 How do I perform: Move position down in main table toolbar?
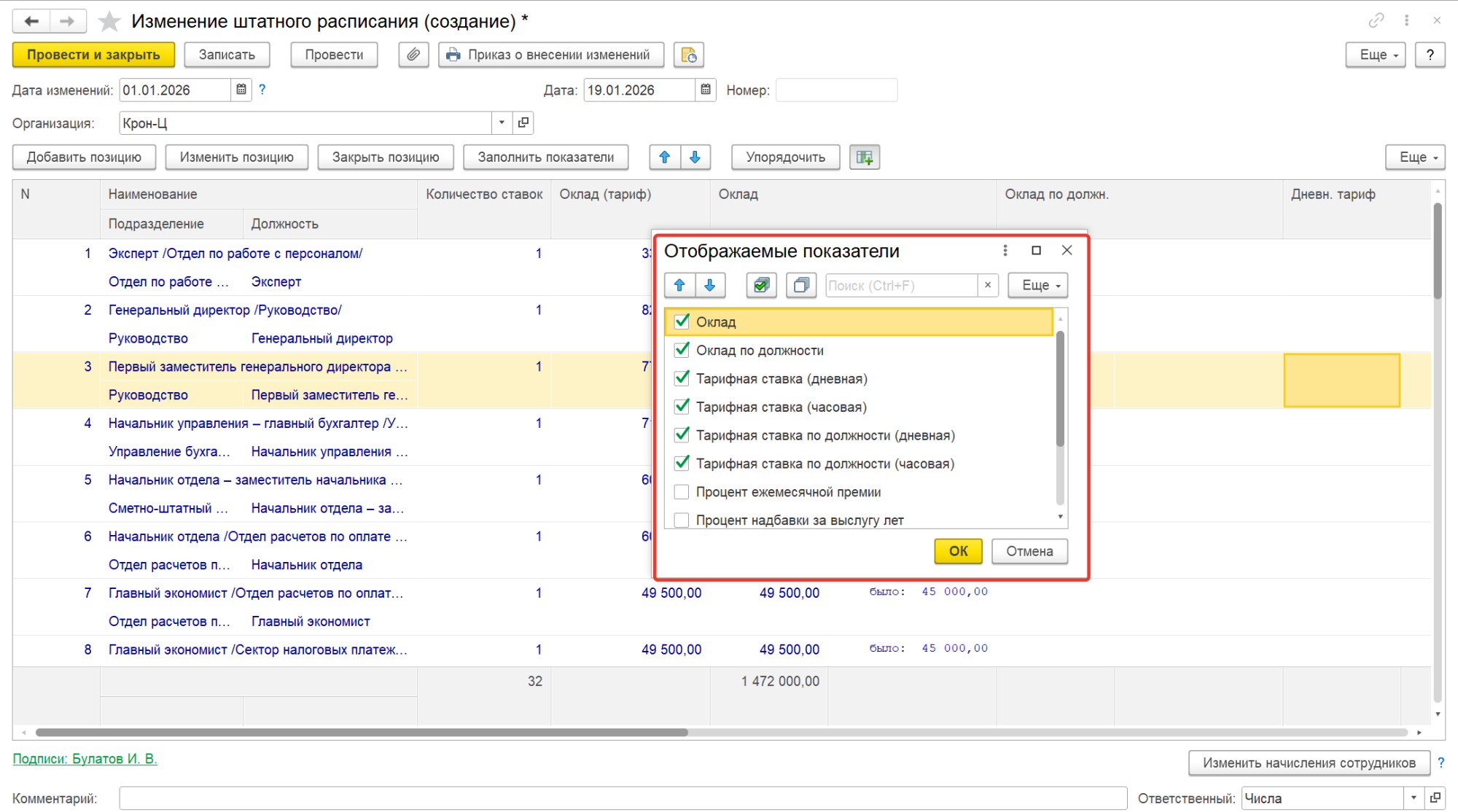[695, 157]
